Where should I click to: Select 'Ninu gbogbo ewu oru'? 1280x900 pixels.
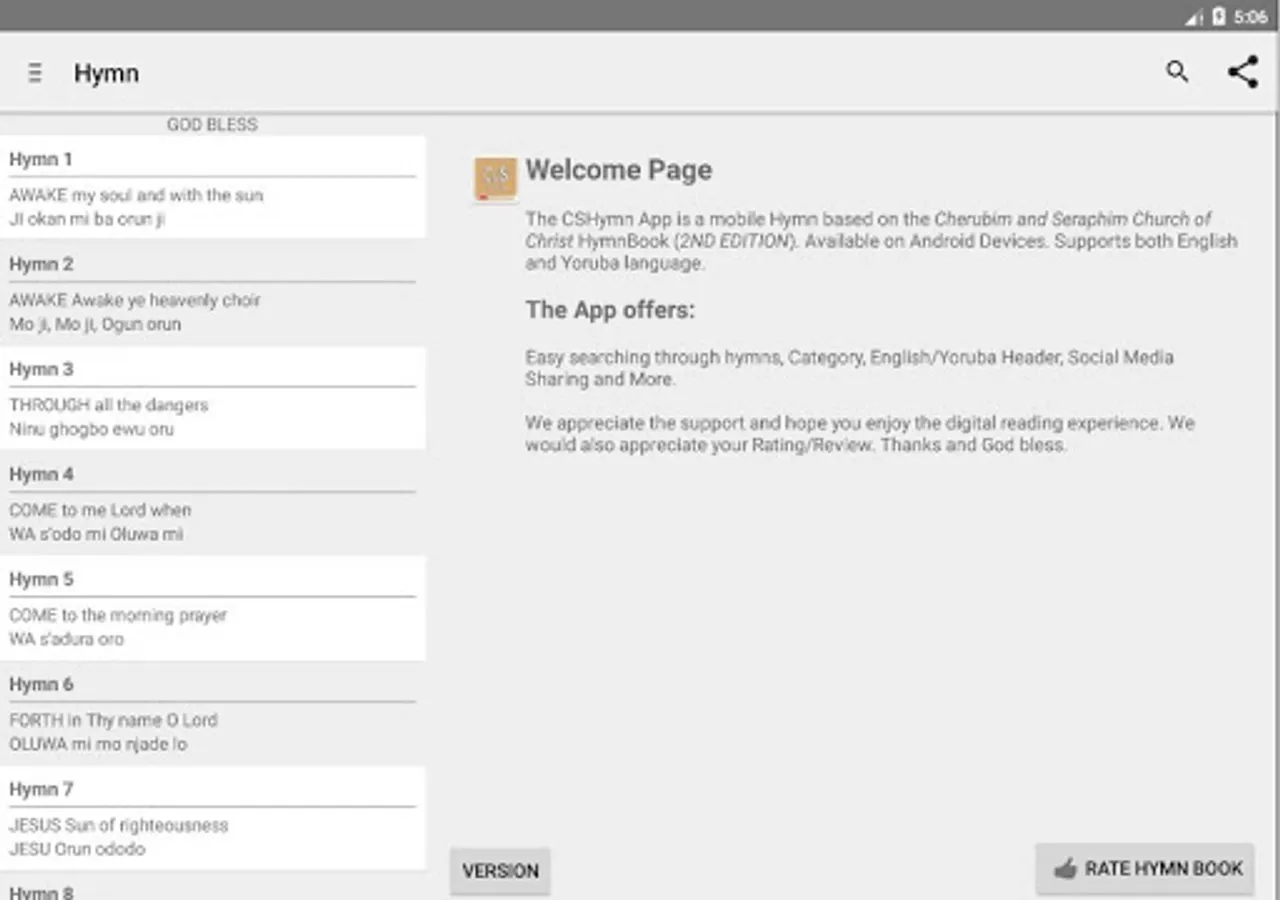(92, 429)
